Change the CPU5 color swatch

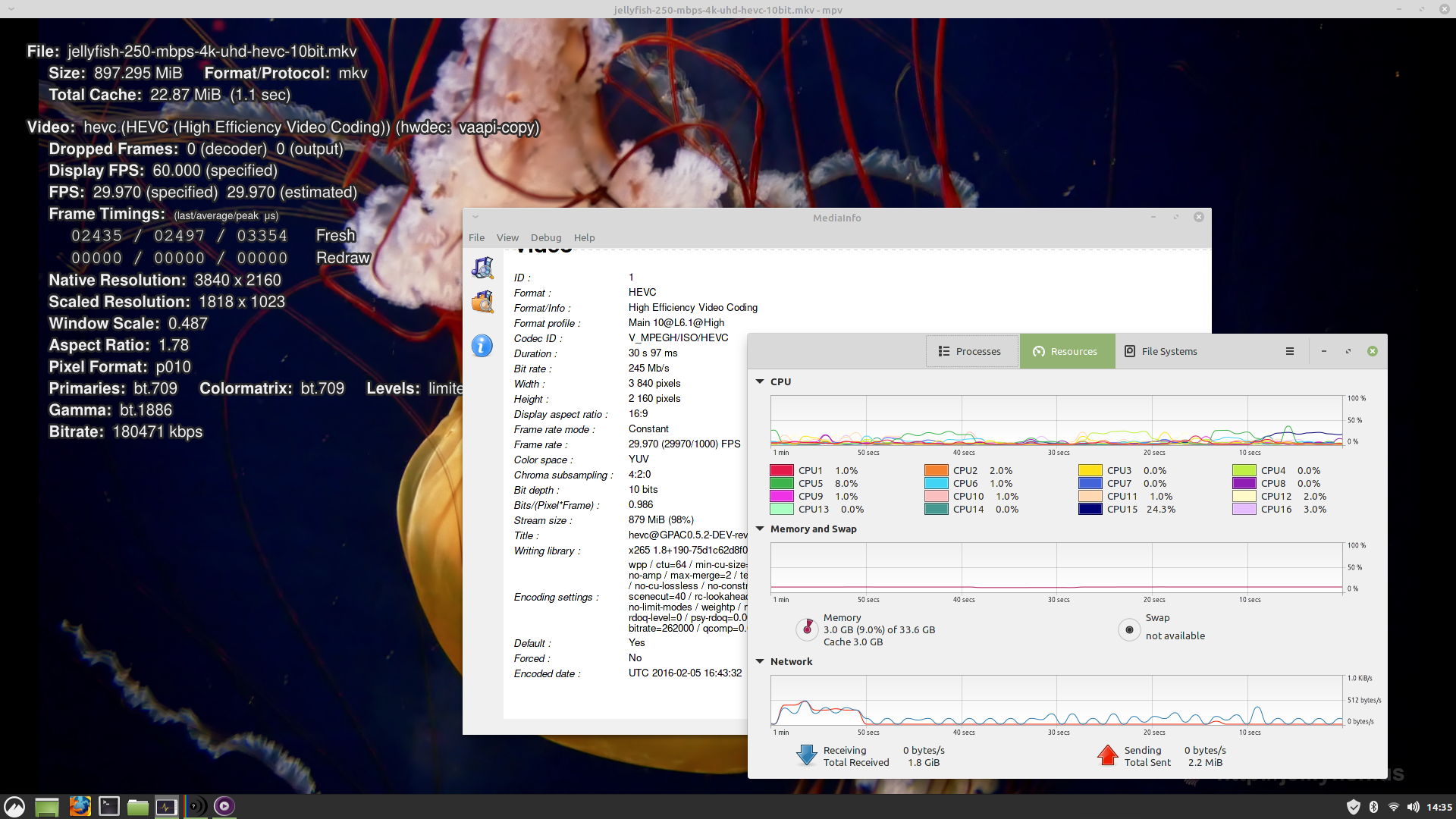[x=782, y=484]
